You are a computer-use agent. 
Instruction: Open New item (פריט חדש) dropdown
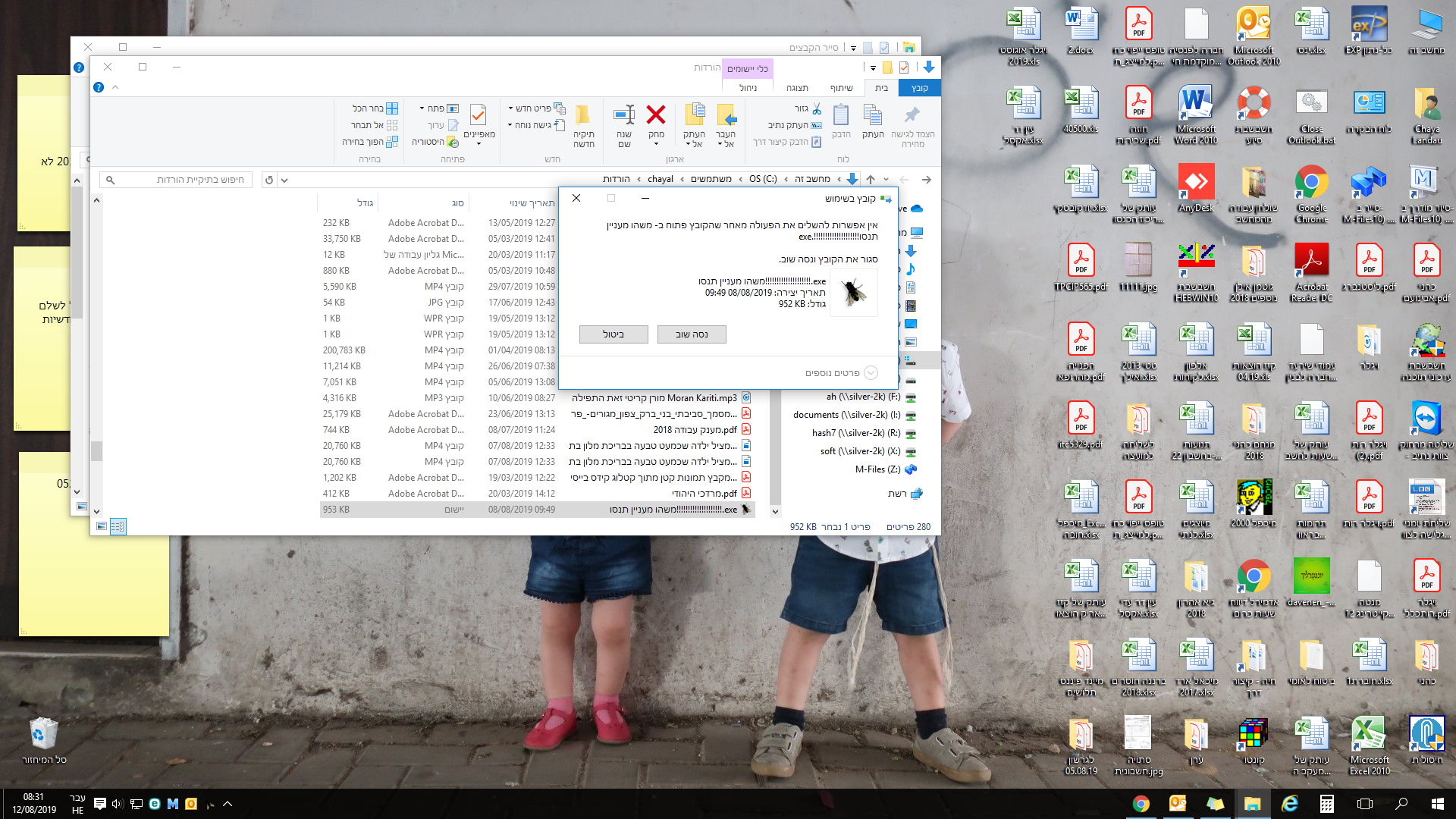pyautogui.click(x=533, y=108)
